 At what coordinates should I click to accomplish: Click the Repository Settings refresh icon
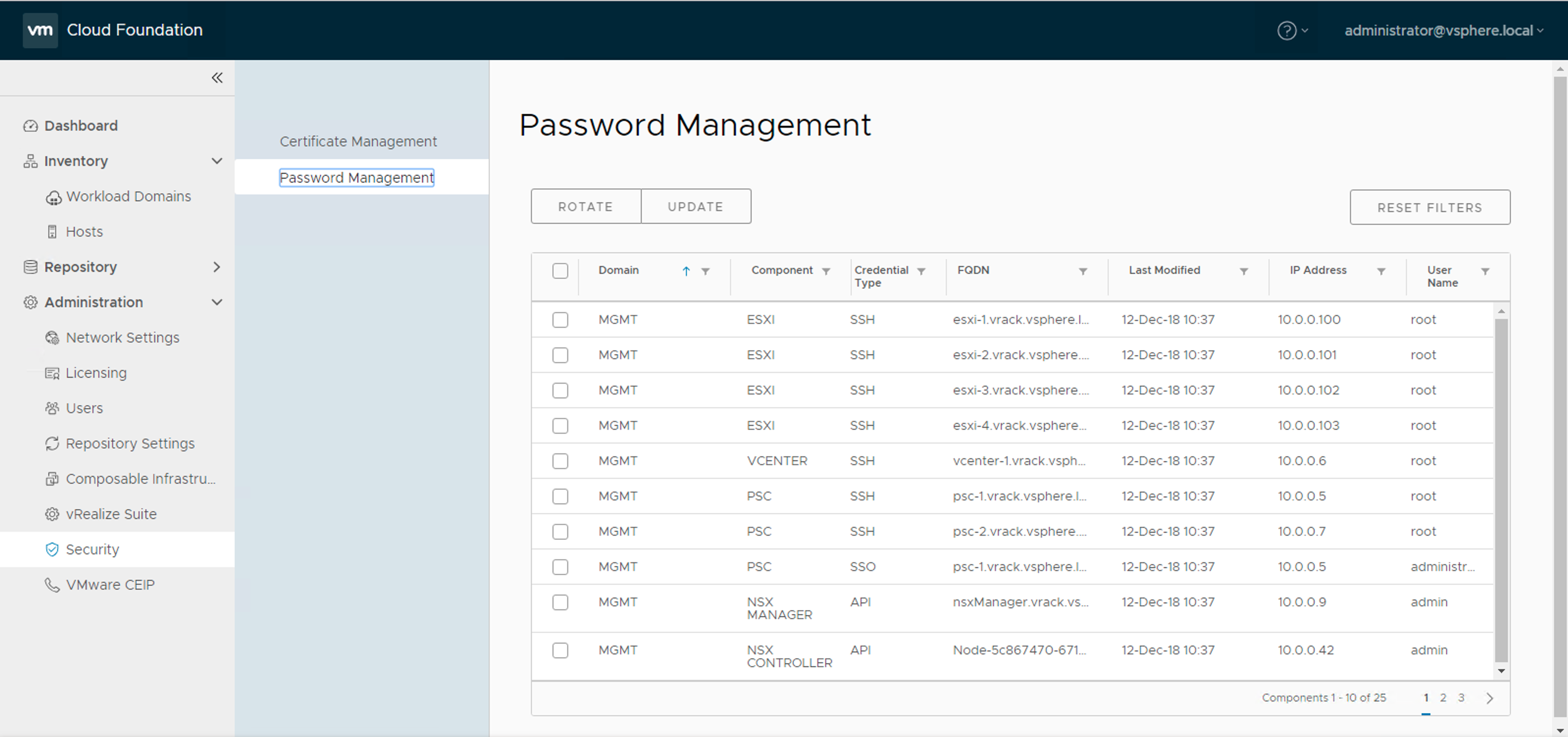tap(52, 444)
